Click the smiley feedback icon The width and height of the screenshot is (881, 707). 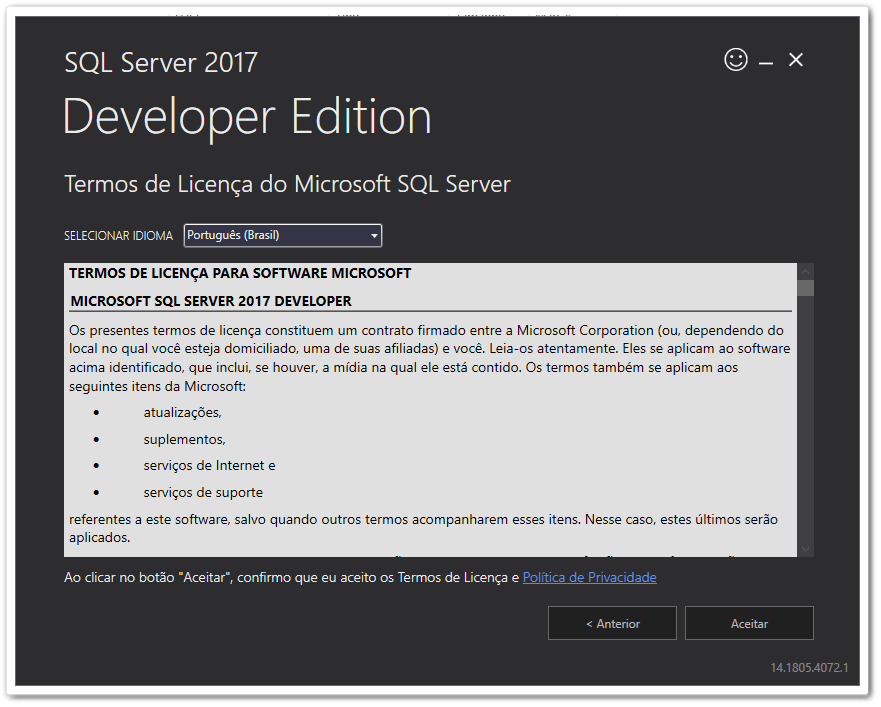pyautogui.click(x=735, y=60)
